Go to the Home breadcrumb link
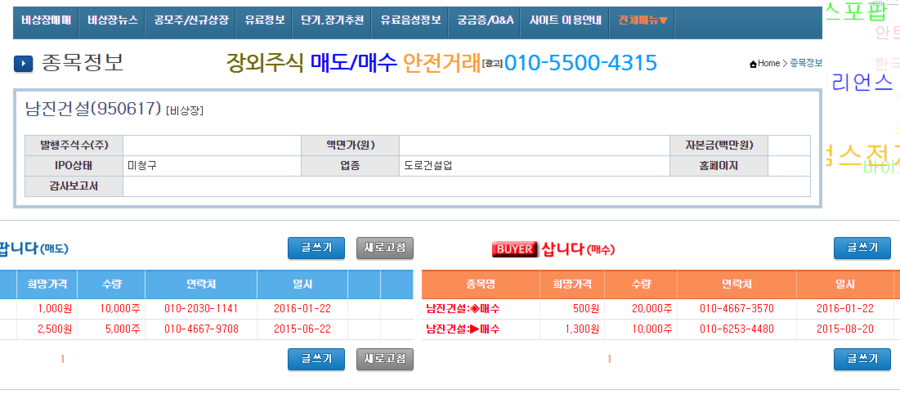The width and height of the screenshot is (900, 394). click(x=769, y=63)
